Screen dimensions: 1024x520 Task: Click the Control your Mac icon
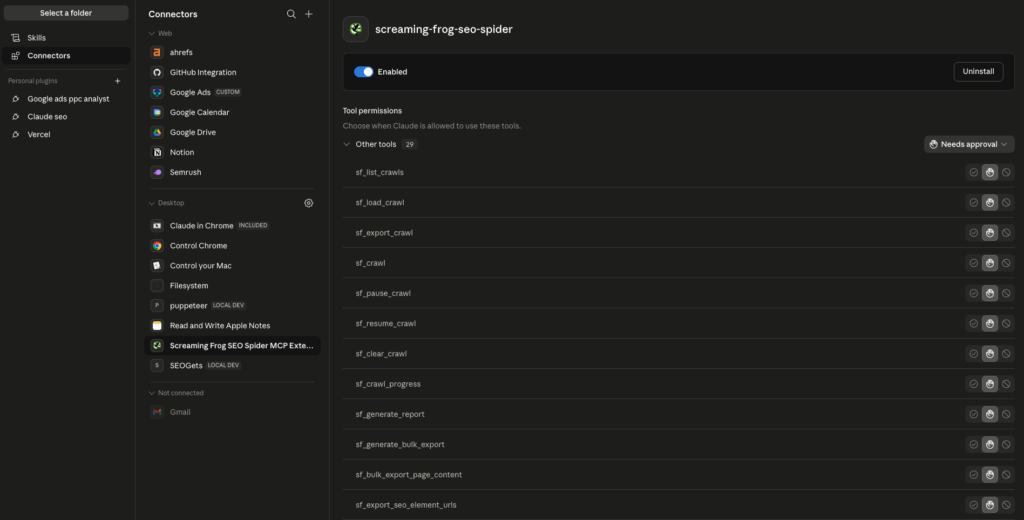click(x=157, y=266)
